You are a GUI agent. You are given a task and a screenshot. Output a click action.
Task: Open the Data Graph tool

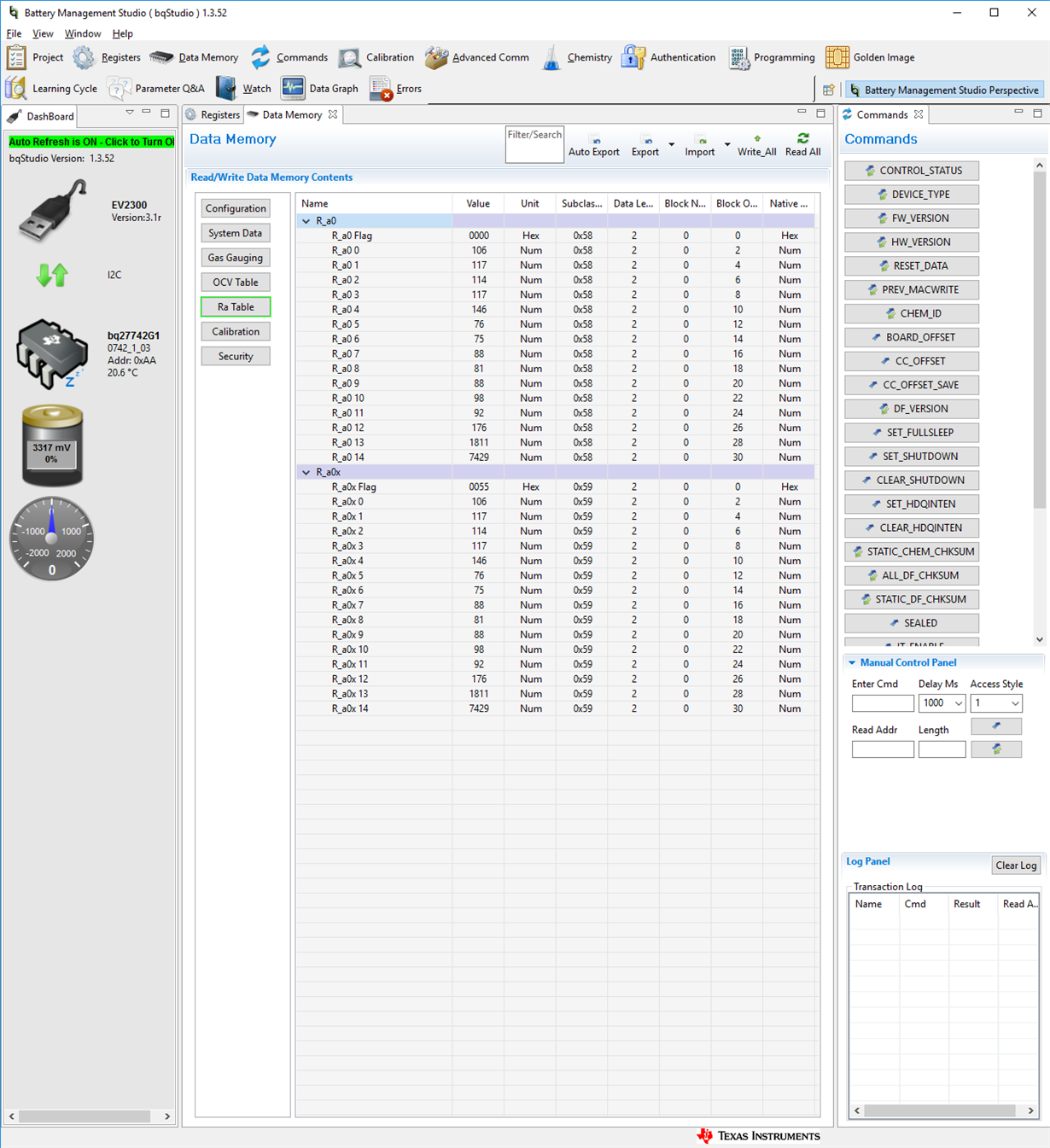[x=293, y=88]
